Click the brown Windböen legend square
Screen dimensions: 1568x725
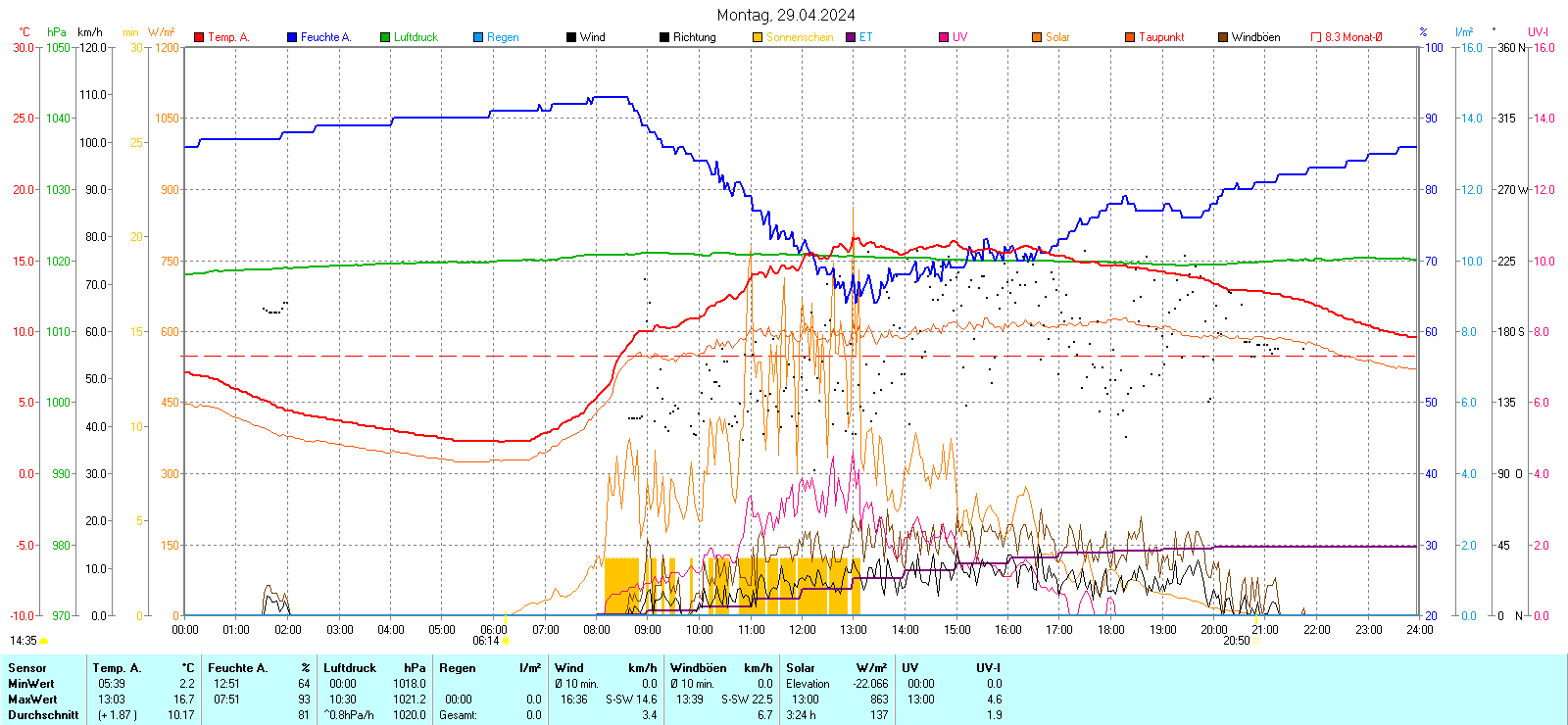[1223, 37]
